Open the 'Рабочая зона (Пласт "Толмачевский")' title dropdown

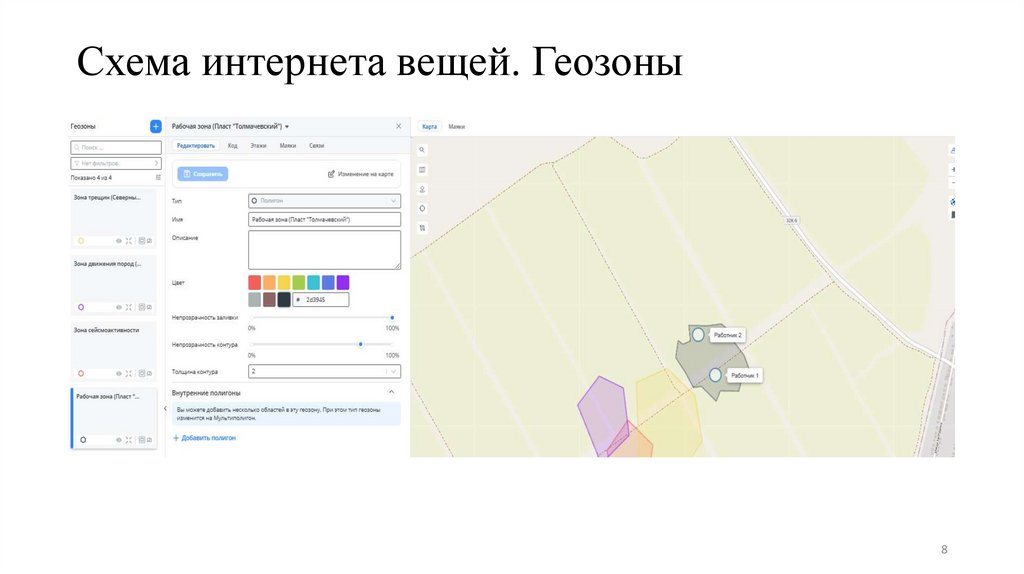[x=230, y=127]
